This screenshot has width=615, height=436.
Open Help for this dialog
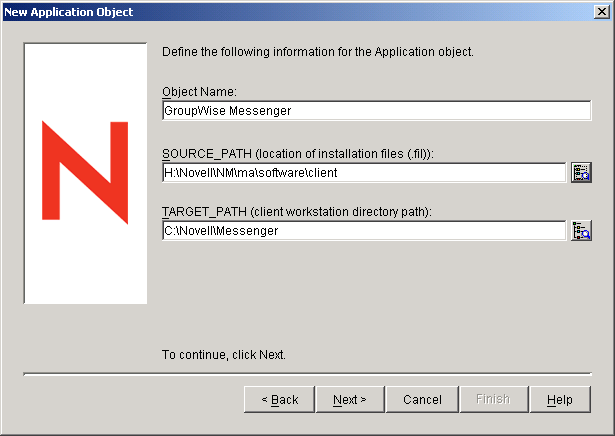pyautogui.click(x=560, y=400)
